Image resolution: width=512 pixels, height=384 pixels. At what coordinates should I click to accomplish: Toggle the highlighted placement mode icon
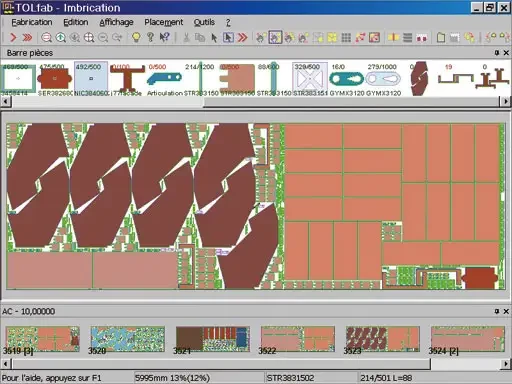click(x=275, y=37)
